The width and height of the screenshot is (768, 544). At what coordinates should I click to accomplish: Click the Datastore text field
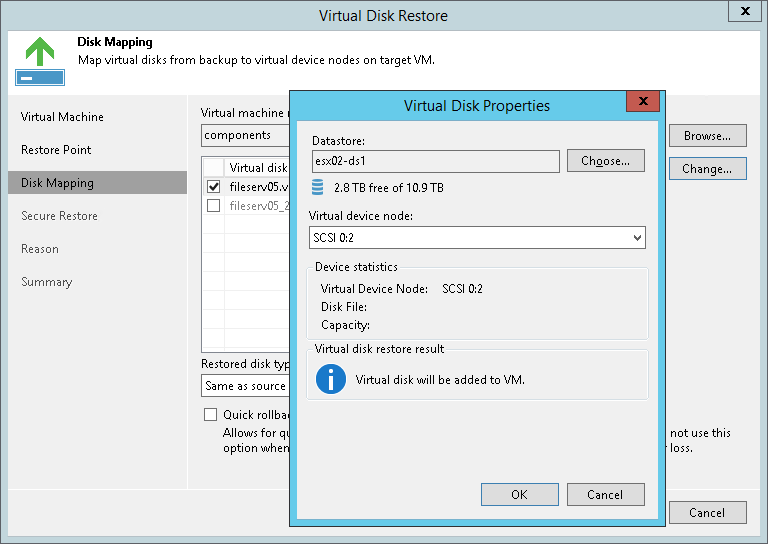pyautogui.click(x=434, y=161)
